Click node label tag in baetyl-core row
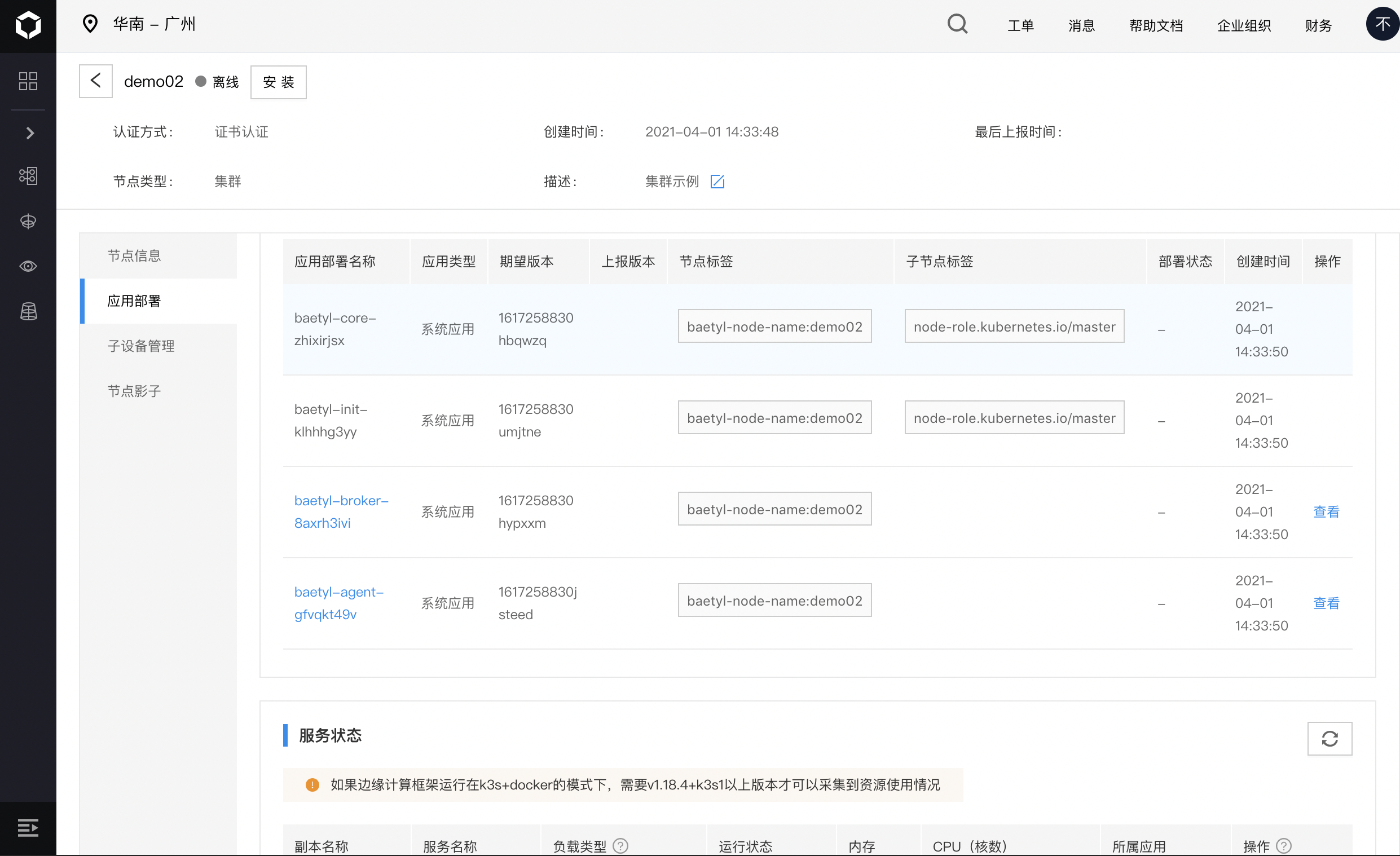Image resolution: width=1400 pixels, height=856 pixels. [774, 326]
